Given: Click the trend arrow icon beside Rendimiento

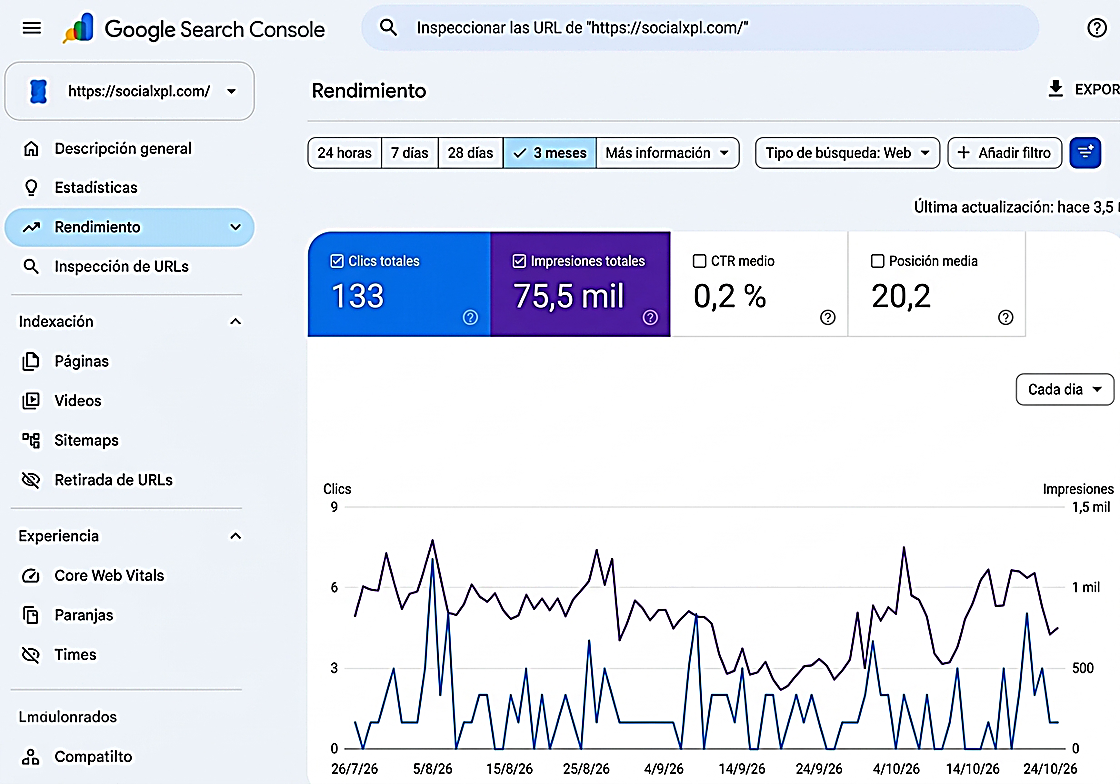Looking at the screenshot, I should pyautogui.click(x=31, y=227).
